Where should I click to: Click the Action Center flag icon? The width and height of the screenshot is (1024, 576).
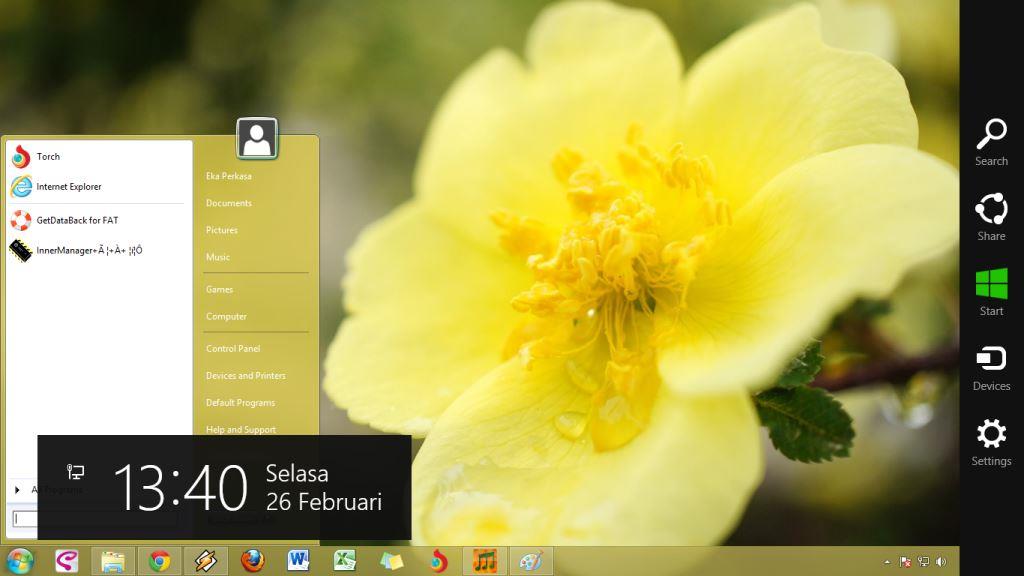pyautogui.click(x=905, y=562)
